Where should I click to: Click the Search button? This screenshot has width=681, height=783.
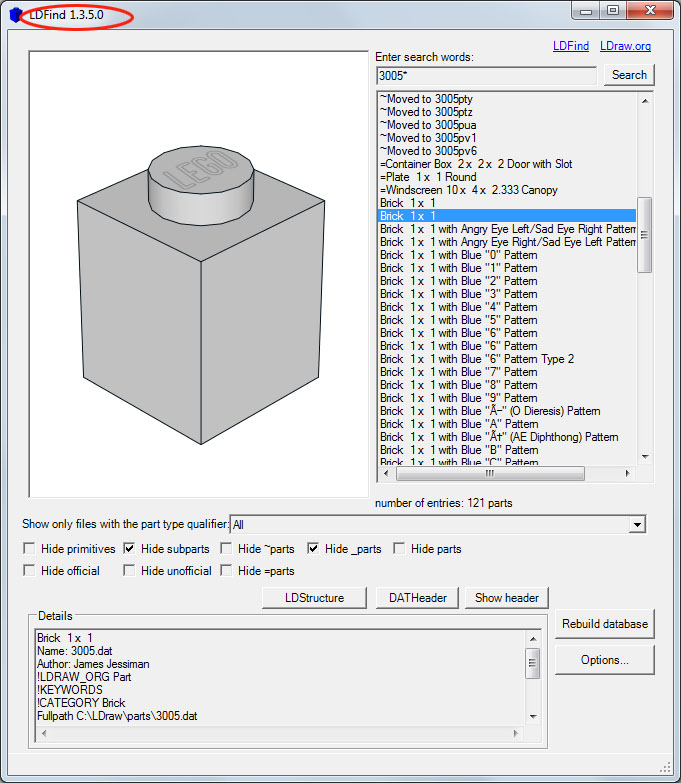pyautogui.click(x=629, y=75)
